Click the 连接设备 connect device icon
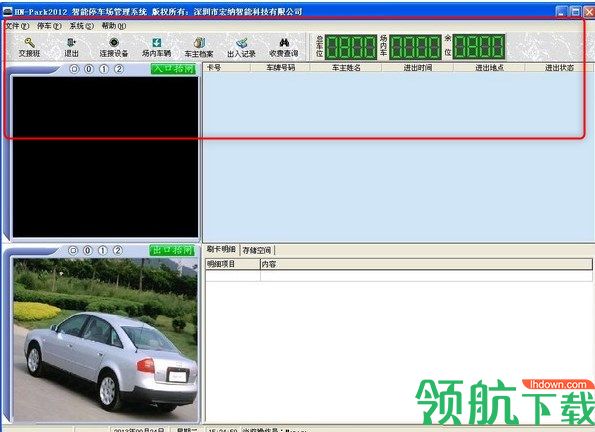The width and height of the screenshot is (595, 432). [x=114, y=42]
